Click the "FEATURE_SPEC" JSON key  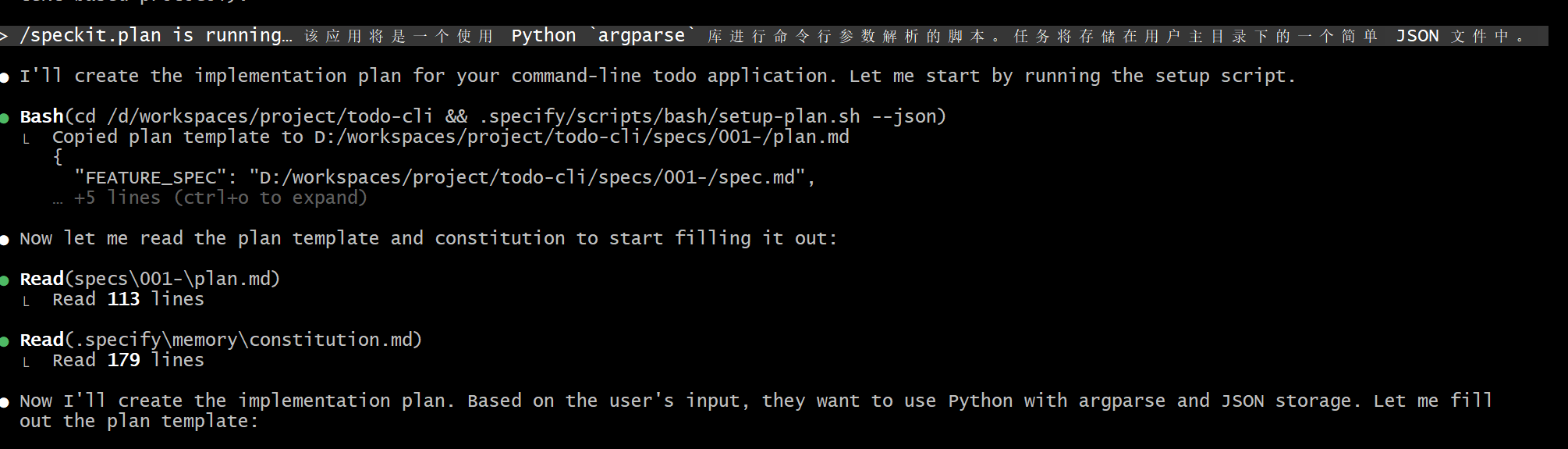[151, 178]
